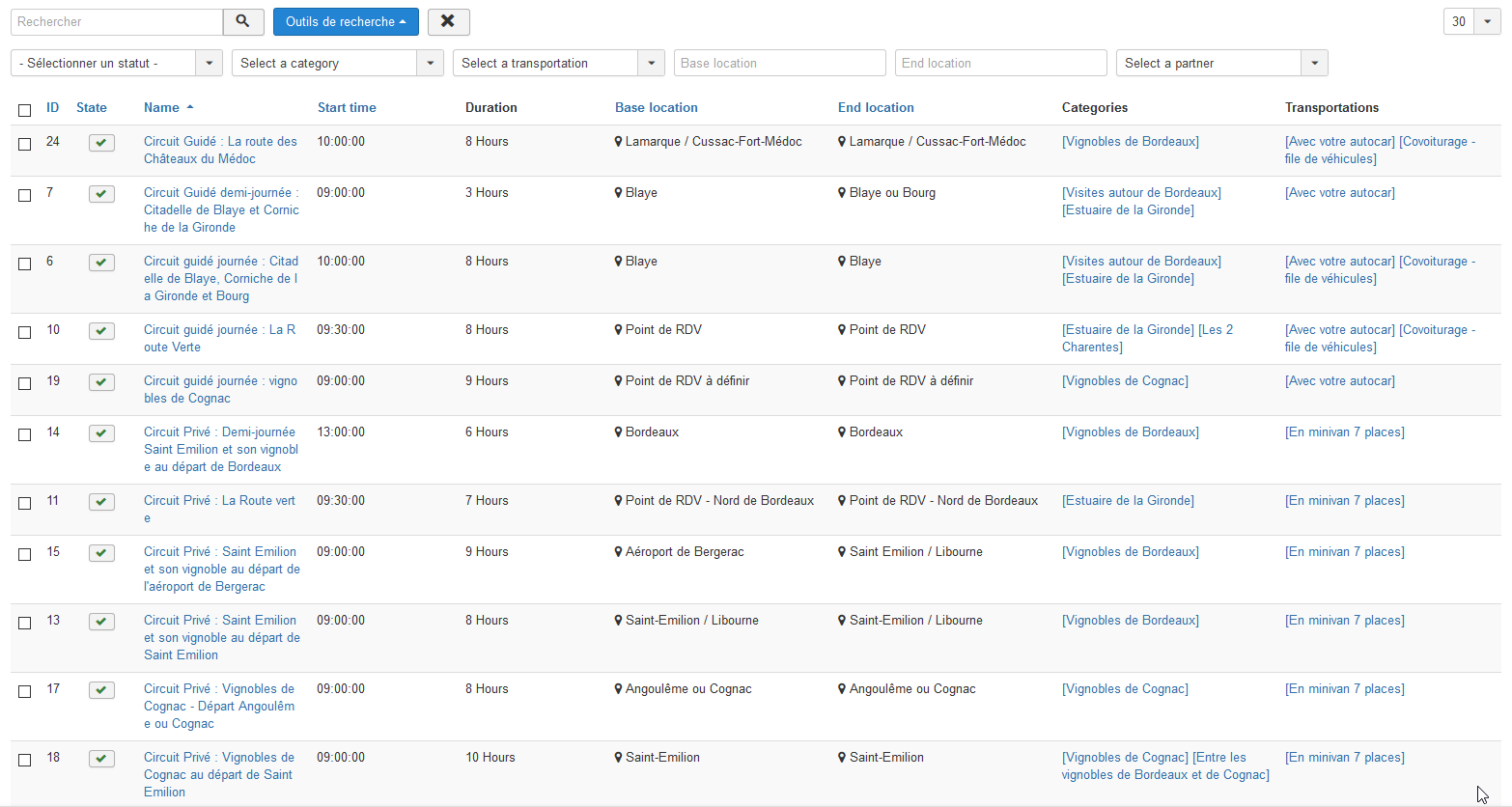This screenshot has height=807, width=1512.
Task: Click the 'Outils de recherche' button
Action: [x=346, y=21]
